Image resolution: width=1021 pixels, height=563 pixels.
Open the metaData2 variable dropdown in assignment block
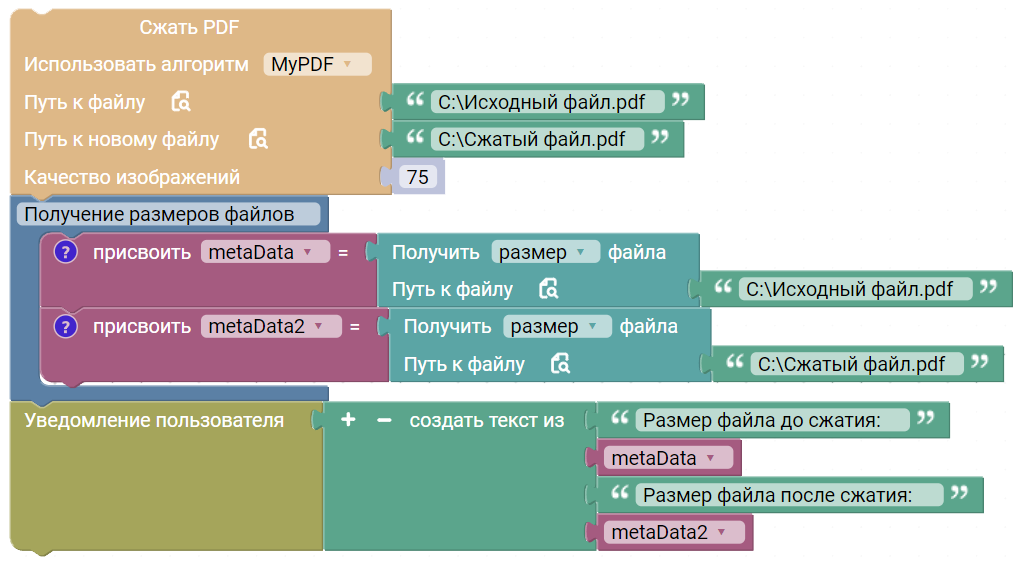tap(271, 326)
